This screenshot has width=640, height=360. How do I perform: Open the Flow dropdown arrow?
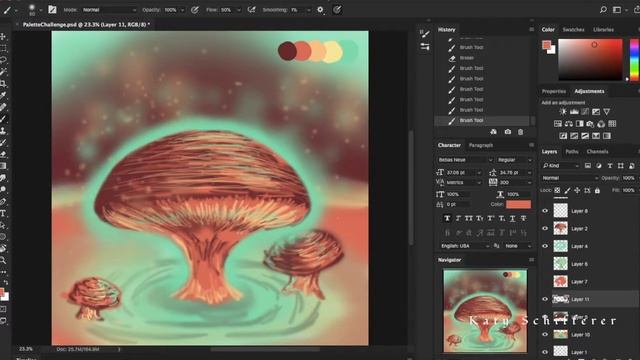pyautogui.click(x=239, y=9)
